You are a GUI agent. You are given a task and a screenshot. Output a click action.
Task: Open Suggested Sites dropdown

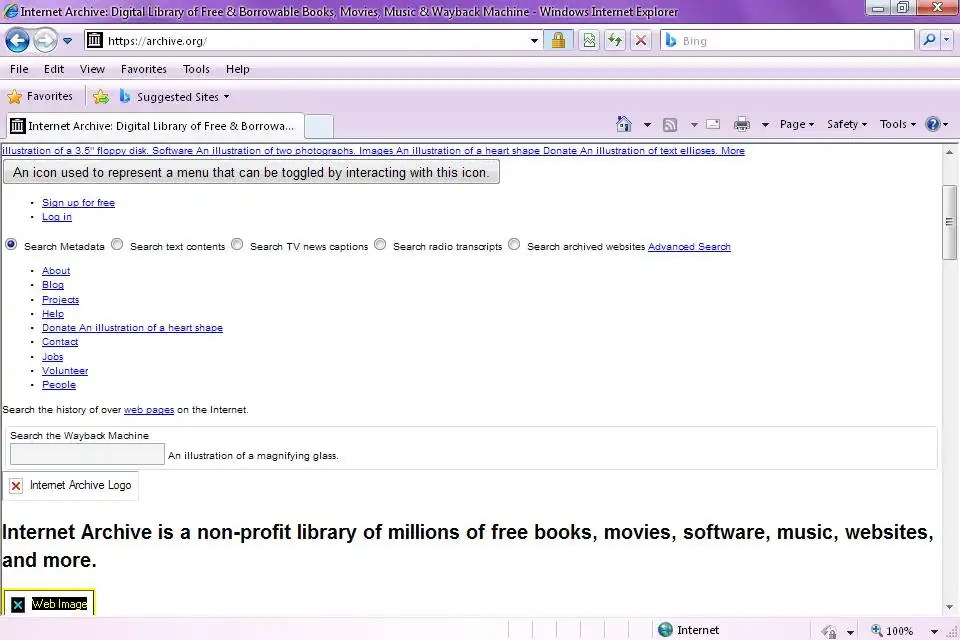pyautogui.click(x=174, y=97)
